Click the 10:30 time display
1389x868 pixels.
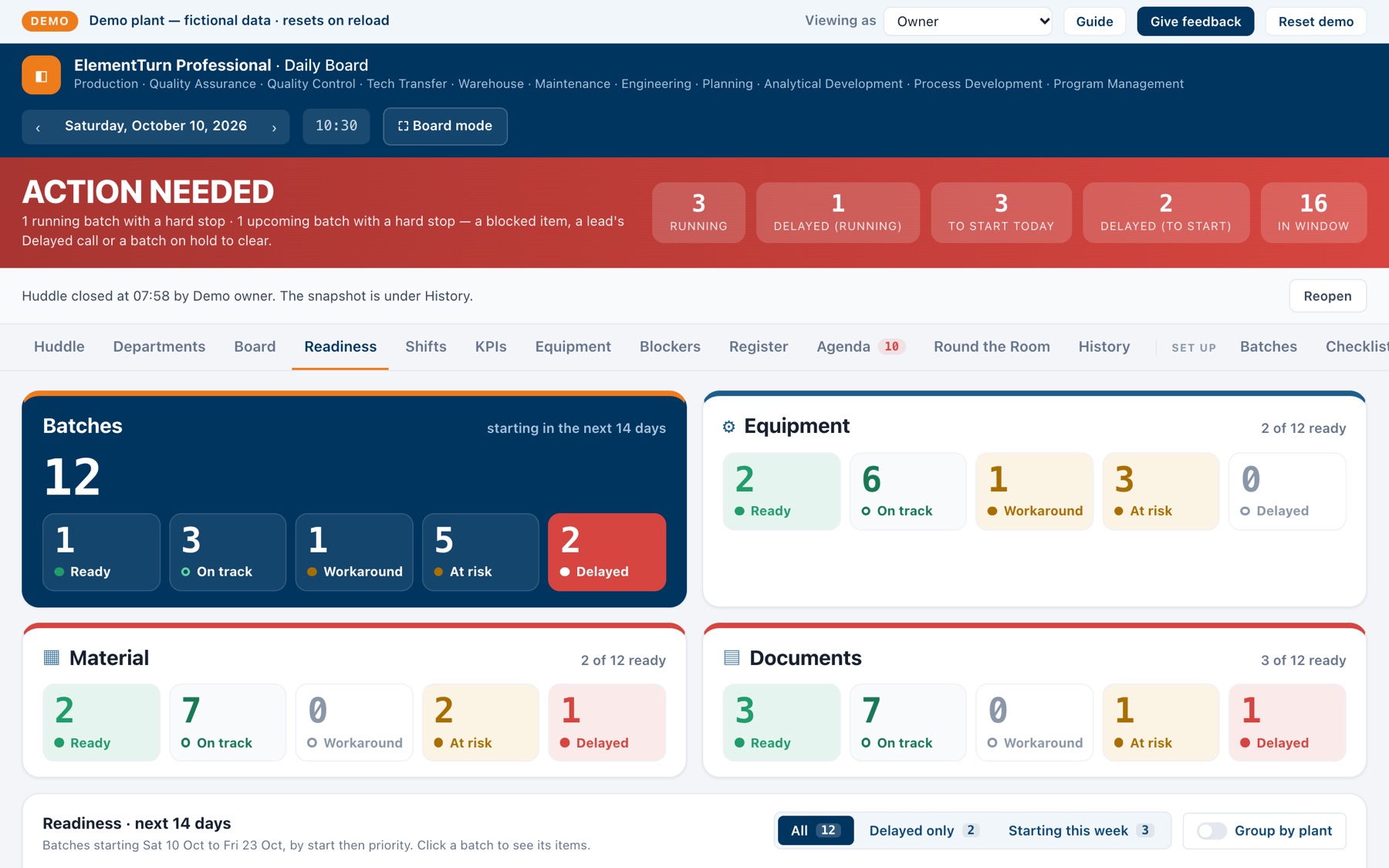[x=336, y=126]
